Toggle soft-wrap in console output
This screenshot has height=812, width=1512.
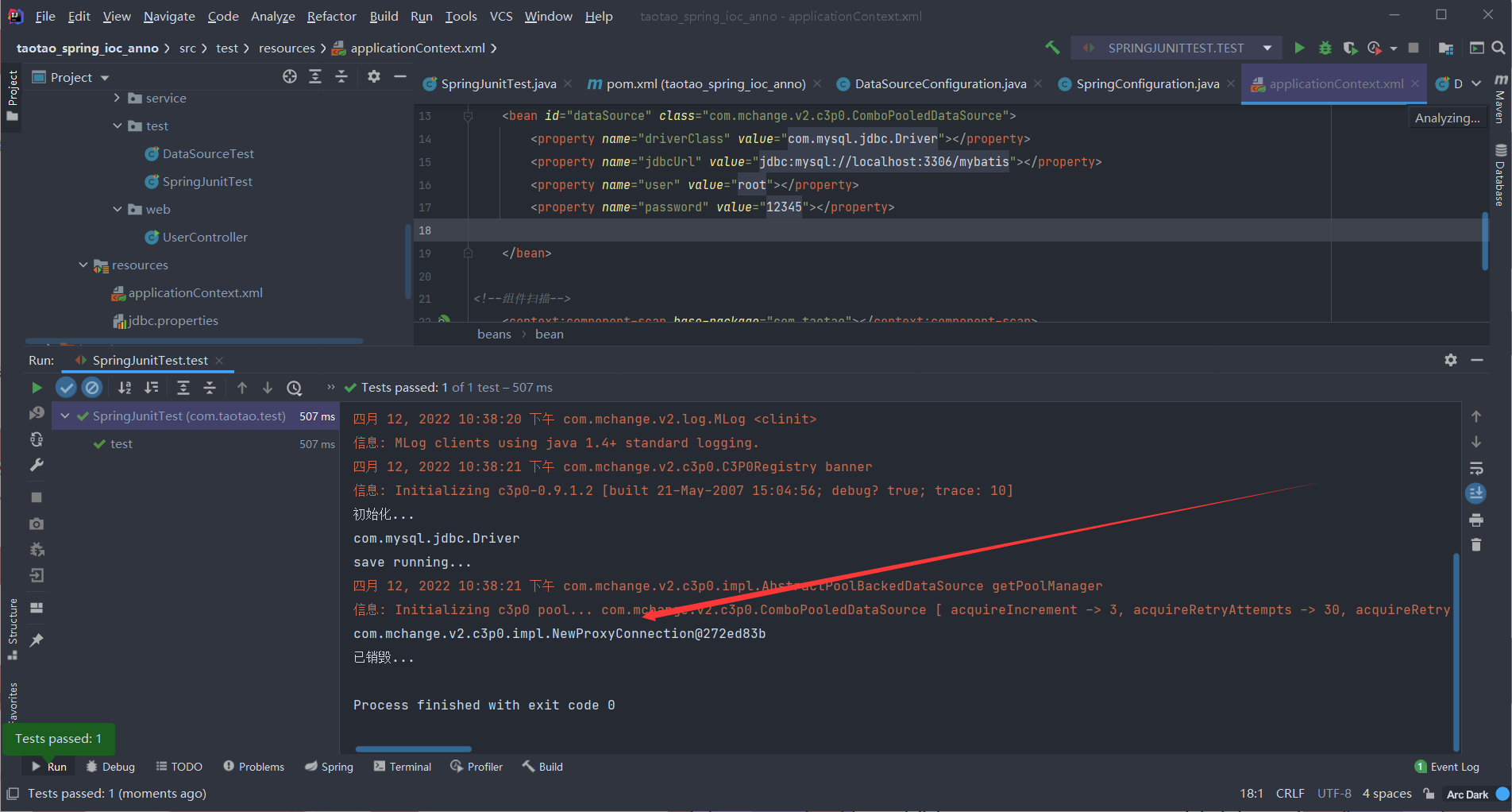pyautogui.click(x=1476, y=468)
